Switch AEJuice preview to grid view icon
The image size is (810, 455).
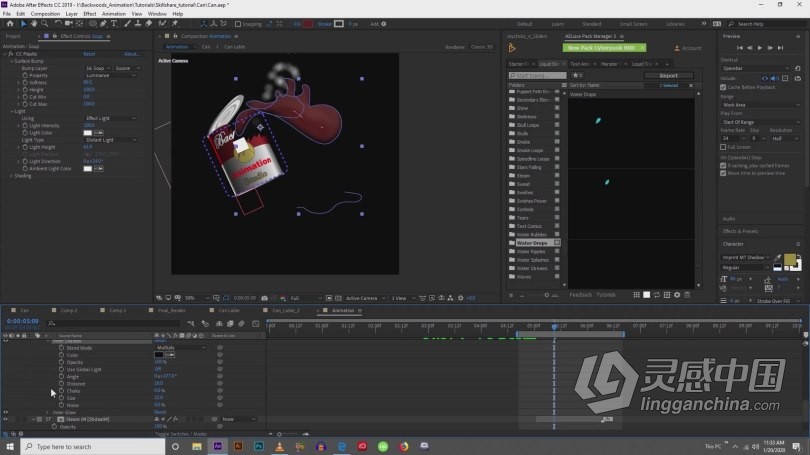(636, 295)
